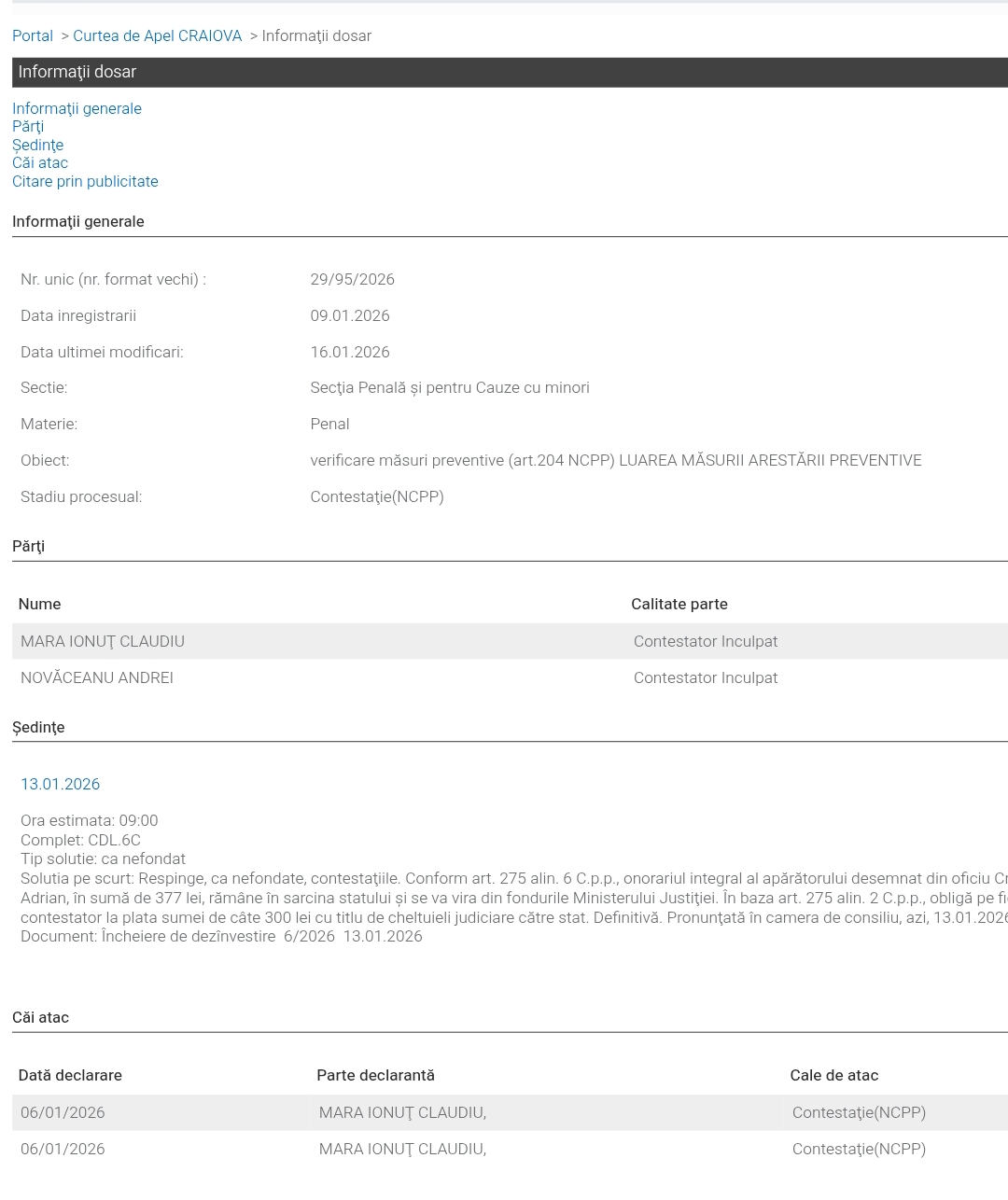The image size is (1008, 1200).
Task: Click the Calitate parte column header
Action: tap(679, 604)
